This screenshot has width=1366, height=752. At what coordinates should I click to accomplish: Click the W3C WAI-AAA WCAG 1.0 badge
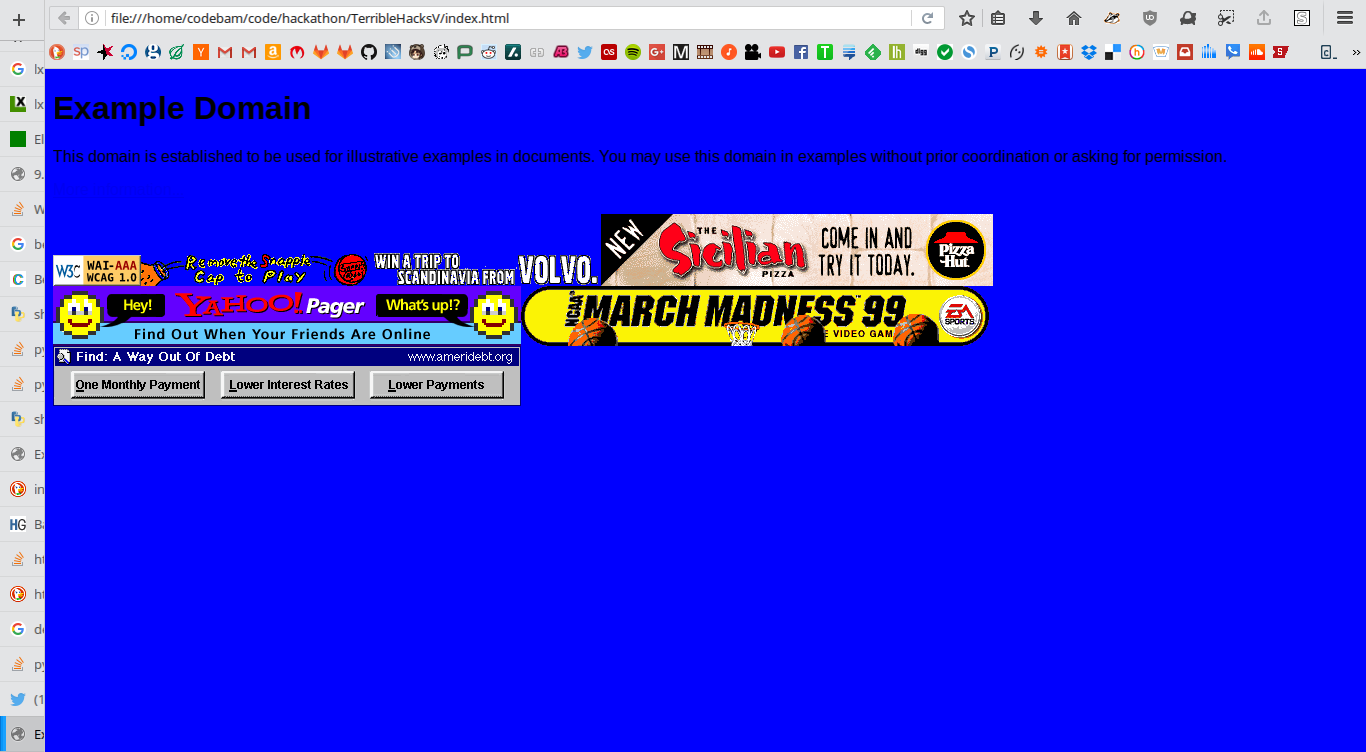[96, 270]
